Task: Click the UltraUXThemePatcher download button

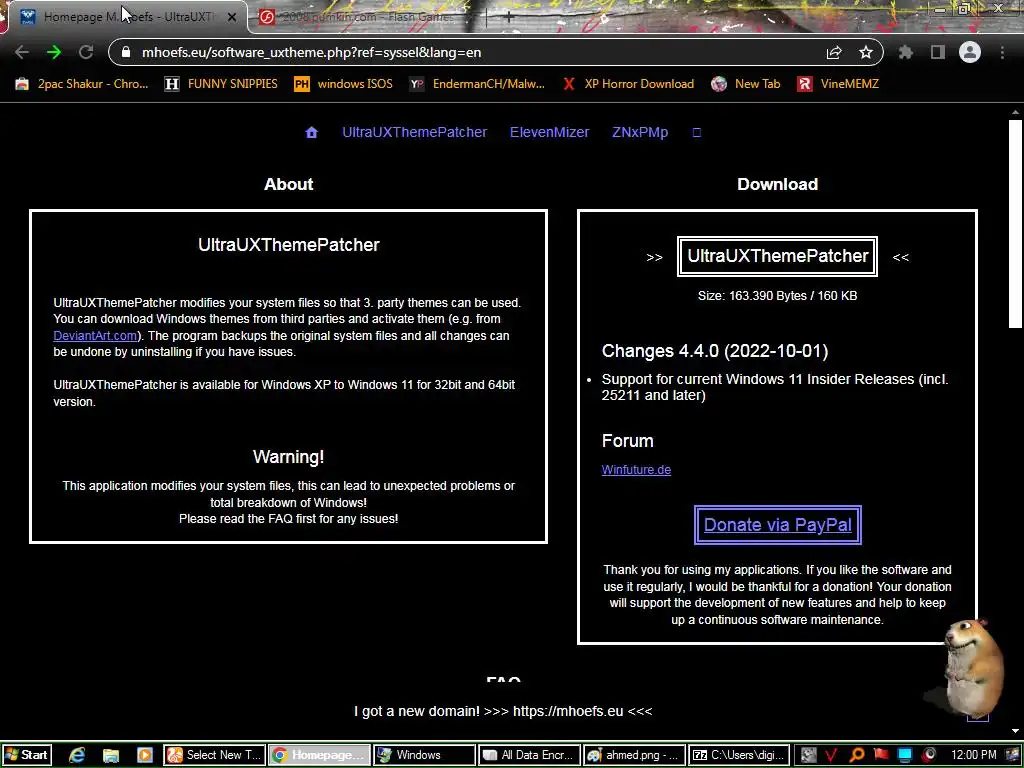Action: coord(777,256)
